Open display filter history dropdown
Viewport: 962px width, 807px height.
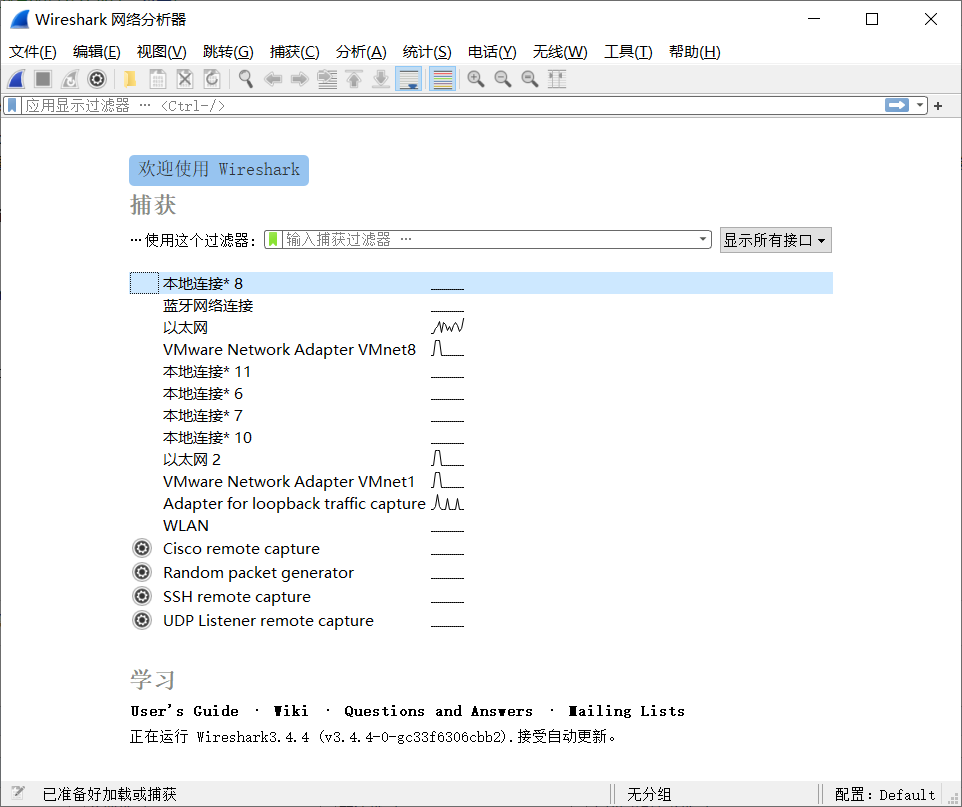click(920, 106)
